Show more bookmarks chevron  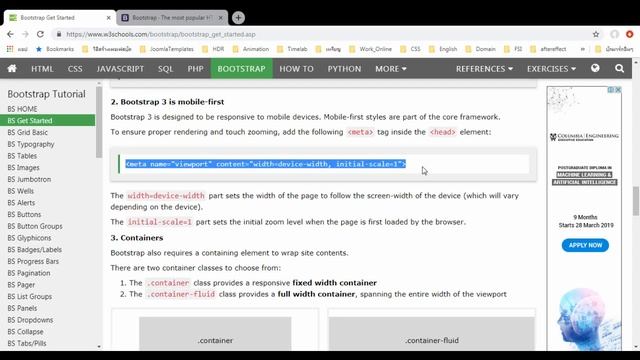583,49
